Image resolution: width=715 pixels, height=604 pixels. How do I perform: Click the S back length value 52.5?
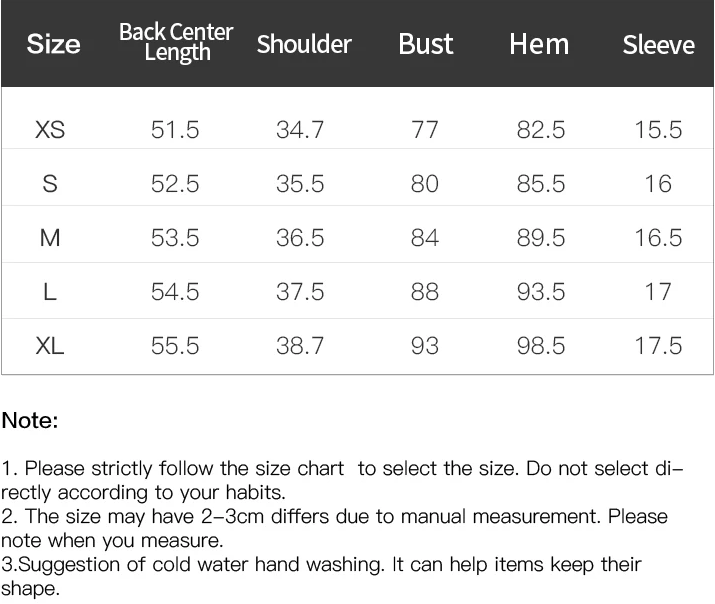pyautogui.click(x=175, y=184)
